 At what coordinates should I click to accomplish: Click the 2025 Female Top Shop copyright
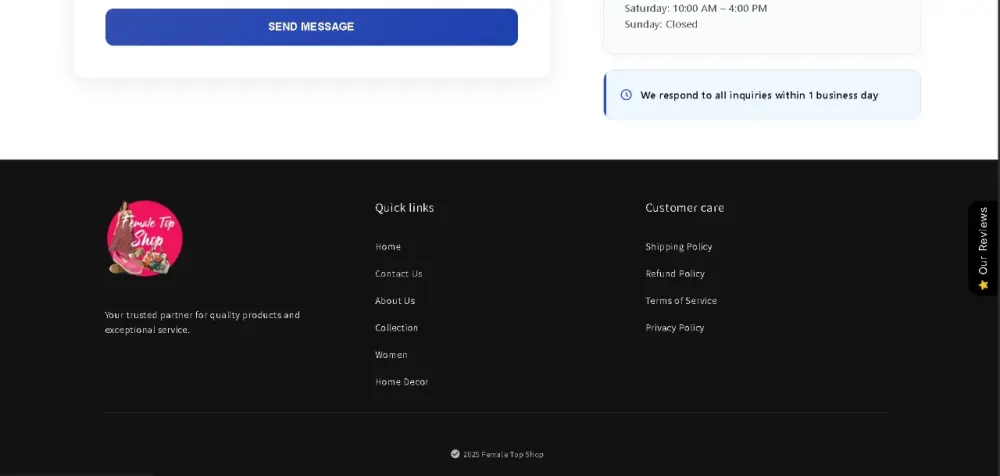pos(503,454)
